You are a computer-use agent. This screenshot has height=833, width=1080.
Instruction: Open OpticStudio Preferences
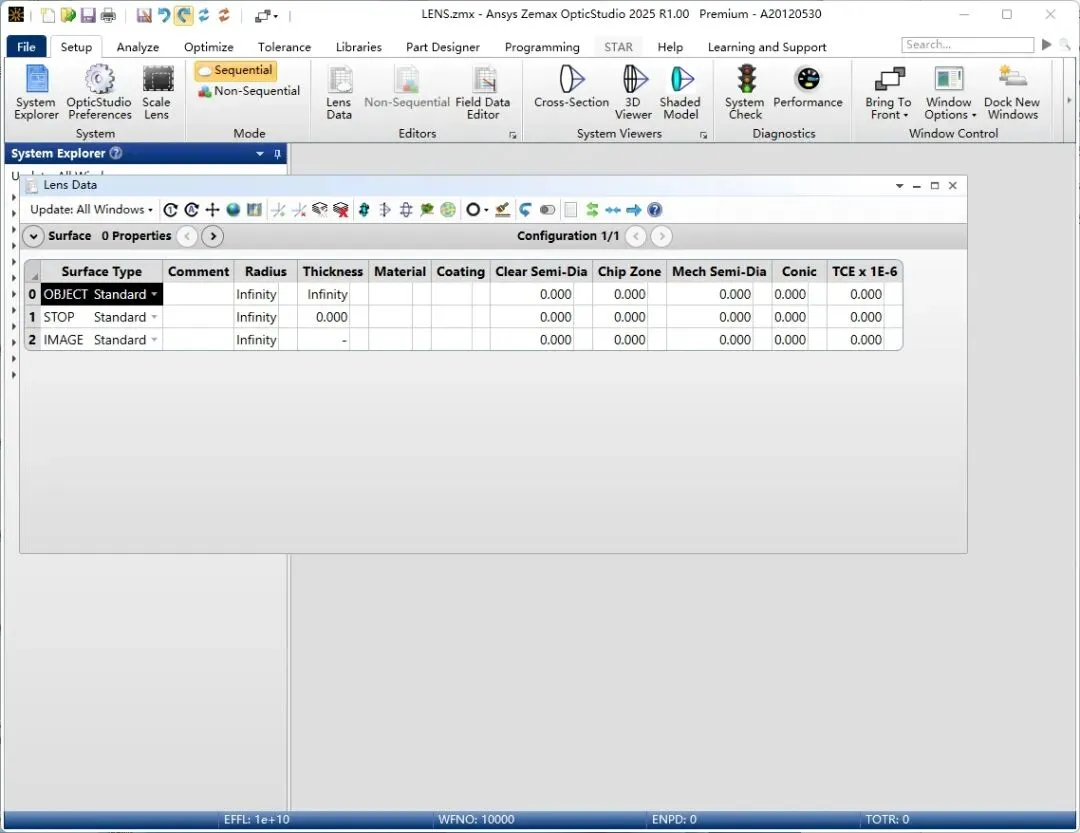(x=99, y=92)
